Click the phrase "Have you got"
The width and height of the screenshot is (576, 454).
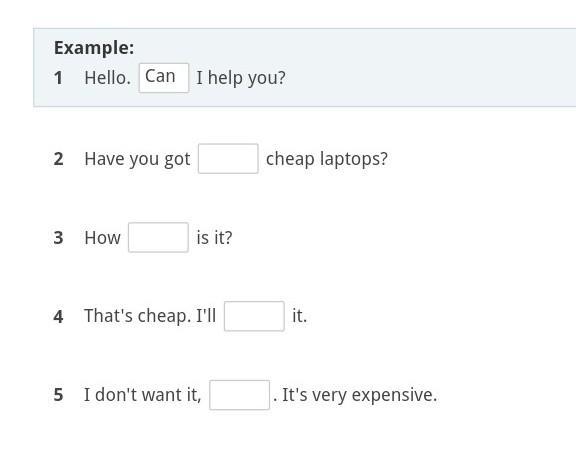click(137, 159)
